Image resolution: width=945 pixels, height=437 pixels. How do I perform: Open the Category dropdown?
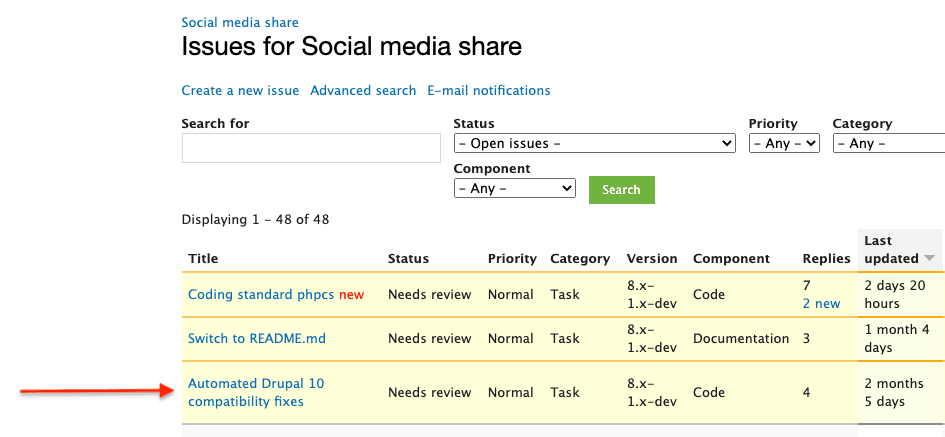pyautogui.click(x=888, y=143)
